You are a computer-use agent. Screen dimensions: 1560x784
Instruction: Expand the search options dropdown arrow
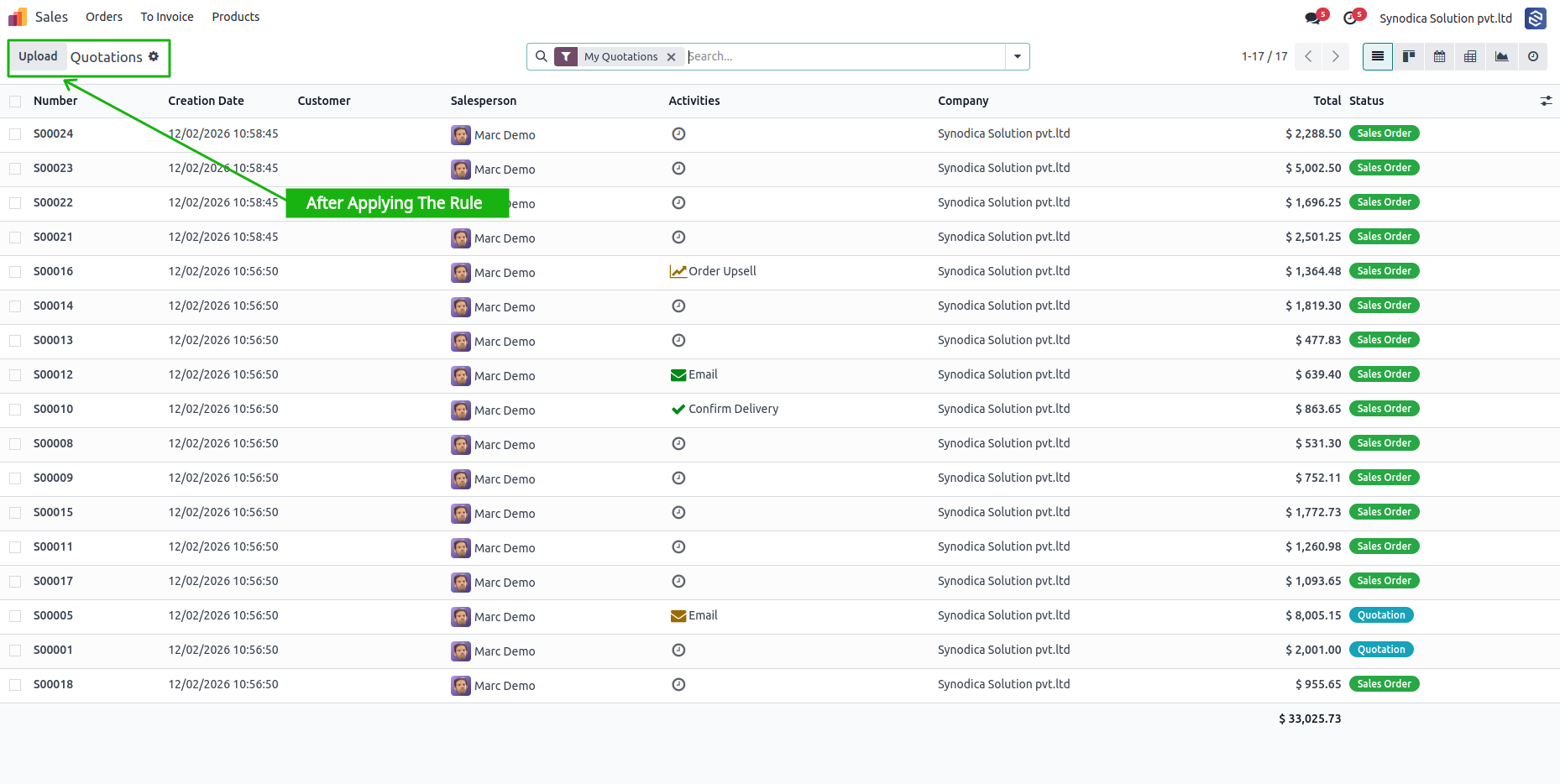[x=1018, y=56]
